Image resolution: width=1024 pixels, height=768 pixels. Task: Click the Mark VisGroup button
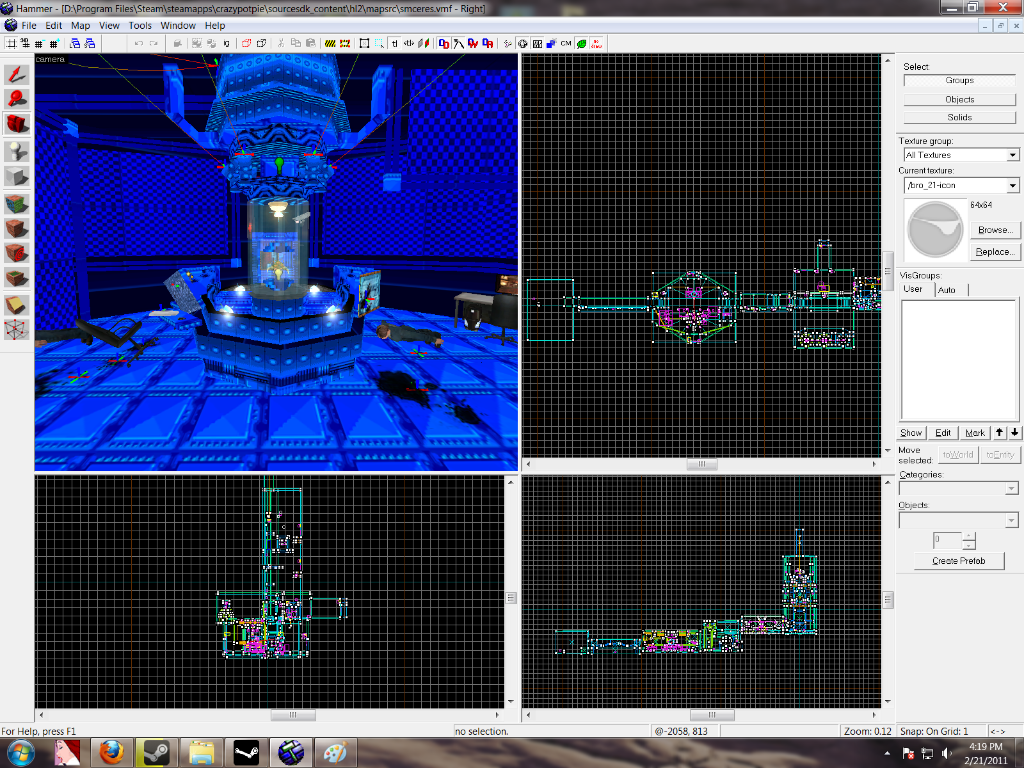pyautogui.click(x=975, y=433)
